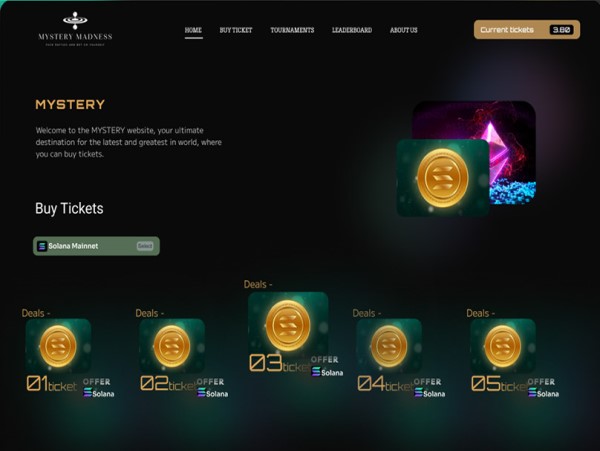Select the 05 ticket coin deal
Viewport: 600px width, 451px height.
(502, 346)
